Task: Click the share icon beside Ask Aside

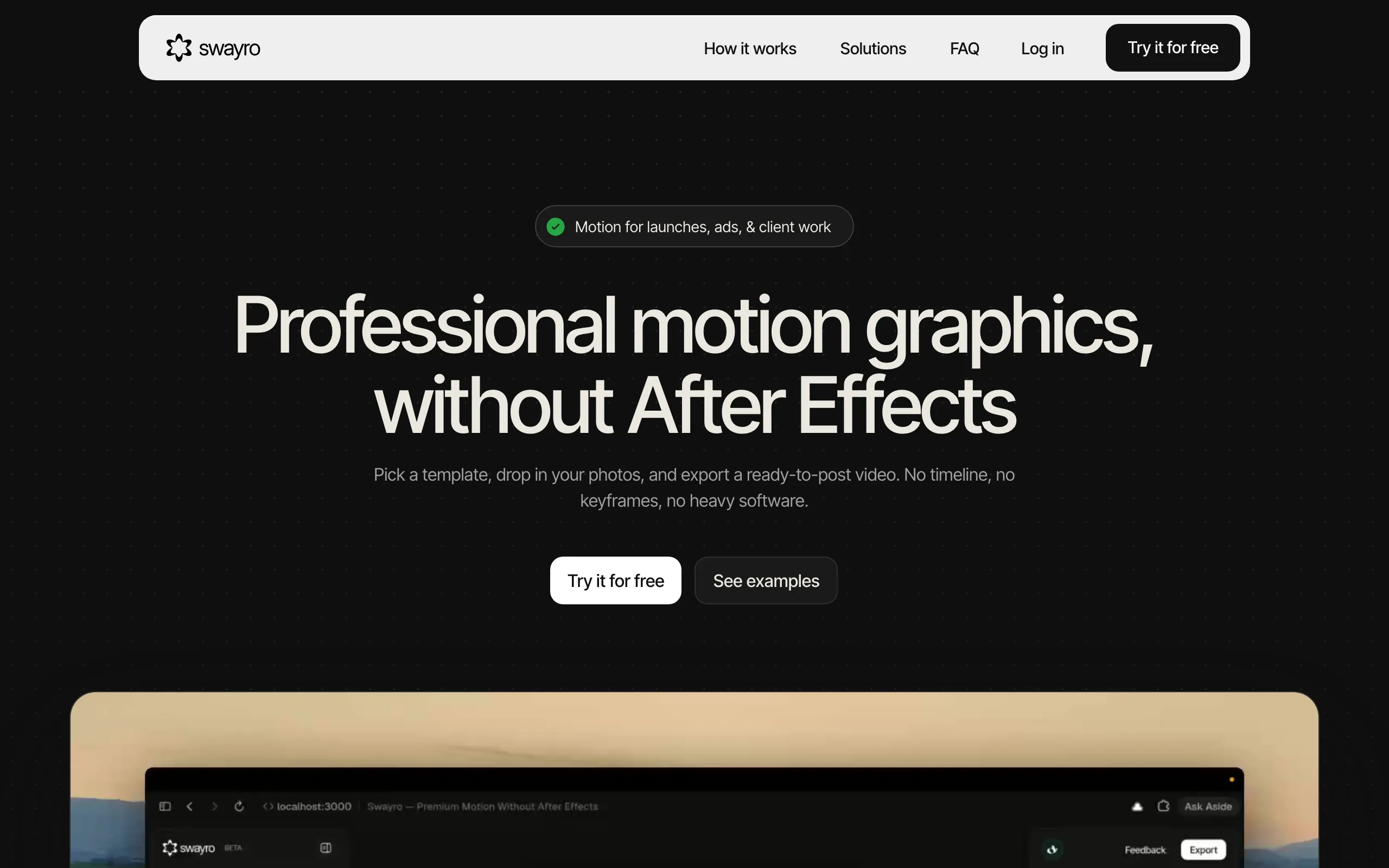Action: pos(1163,807)
